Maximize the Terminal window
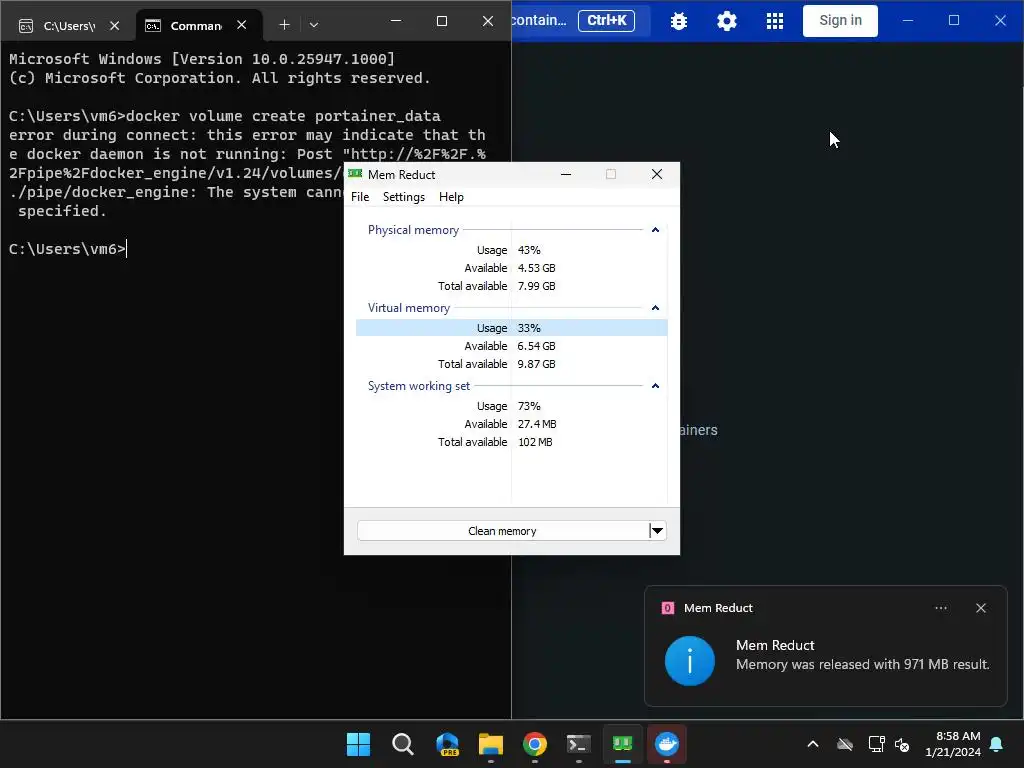 441,21
